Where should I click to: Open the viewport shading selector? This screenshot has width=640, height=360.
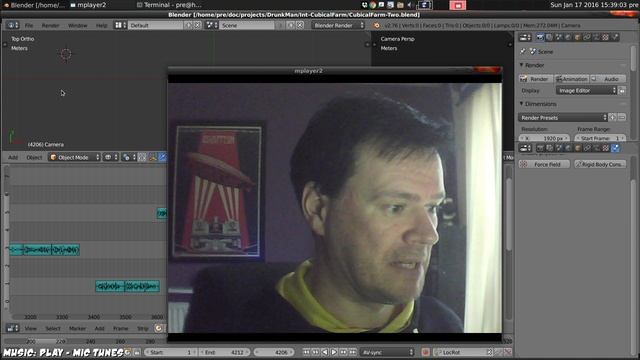point(111,158)
